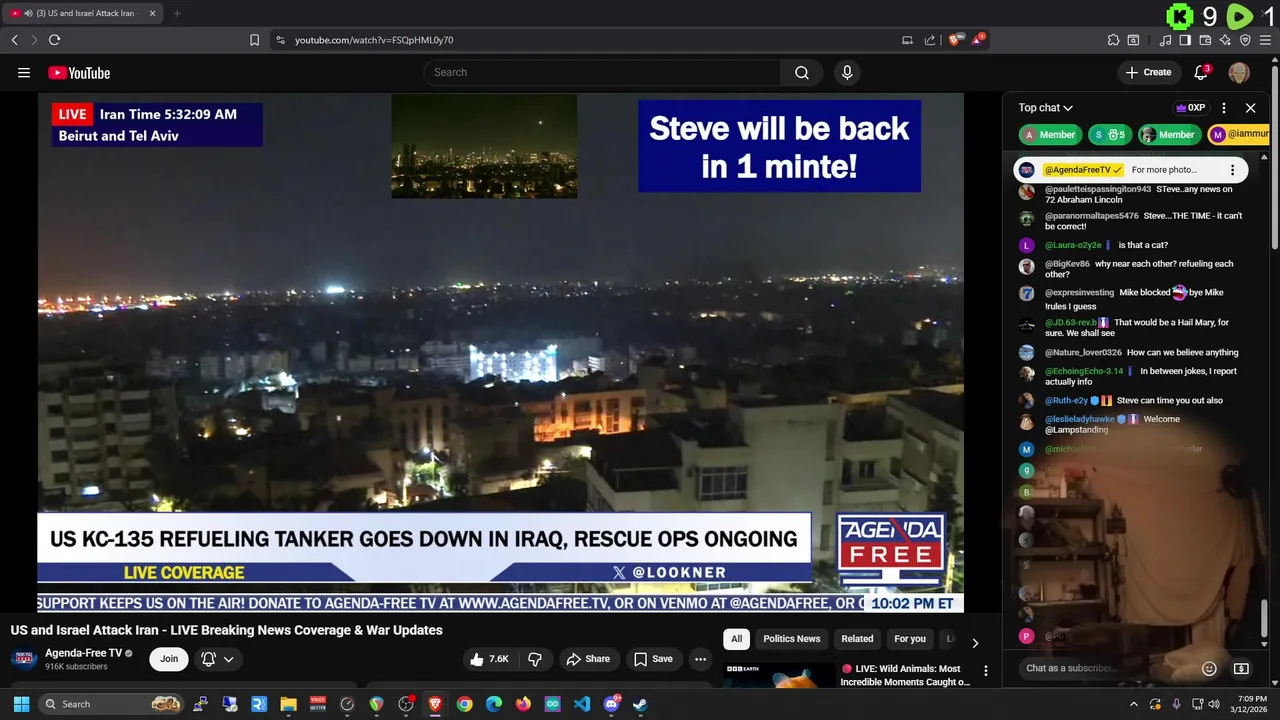Reload the page in the browser

(54, 40)
